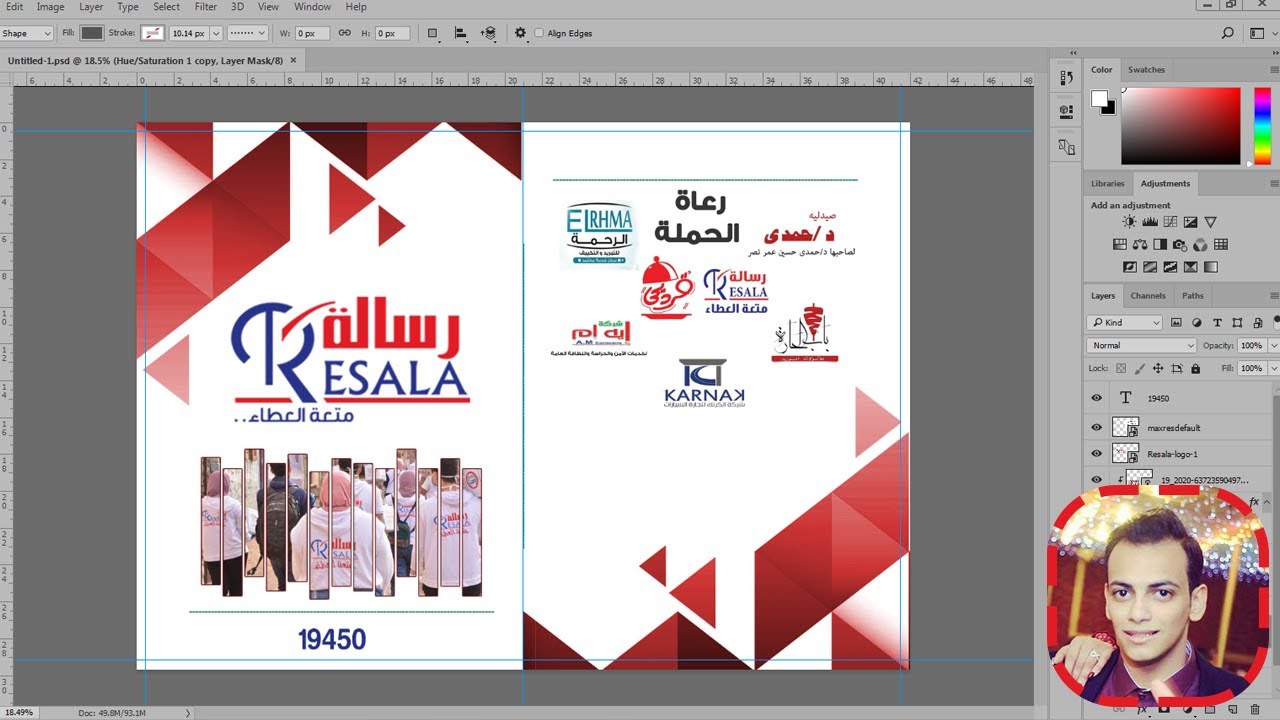The width and height of the screenshot is (1280, 720).
Task: Add a Posterize adjustment
Action: (1150, 267)
